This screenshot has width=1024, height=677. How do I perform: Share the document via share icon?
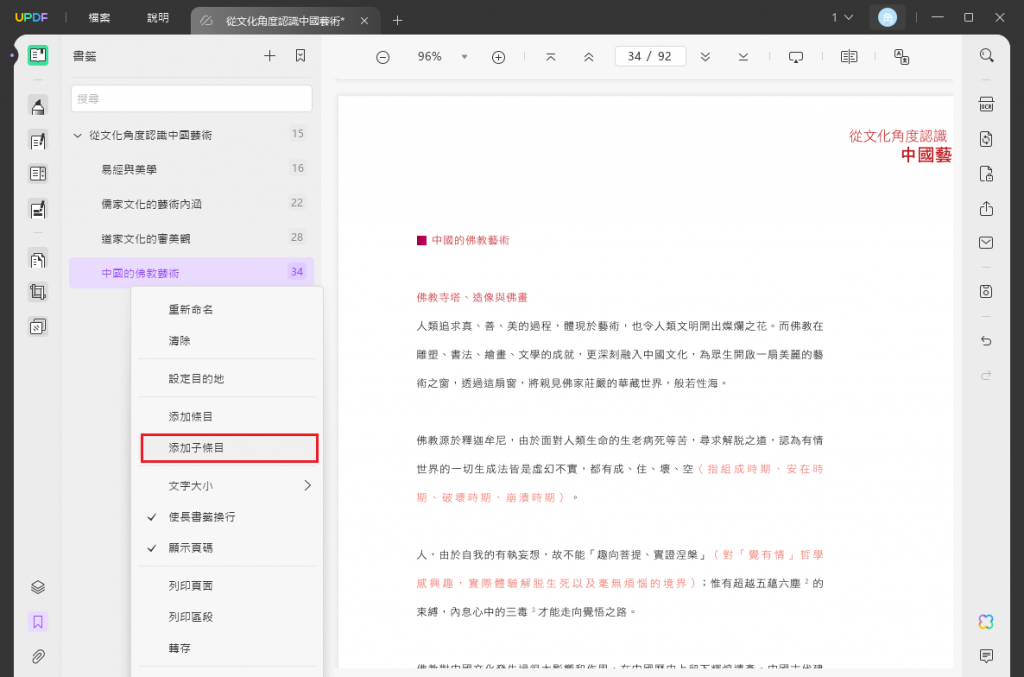tap(986, 208)
